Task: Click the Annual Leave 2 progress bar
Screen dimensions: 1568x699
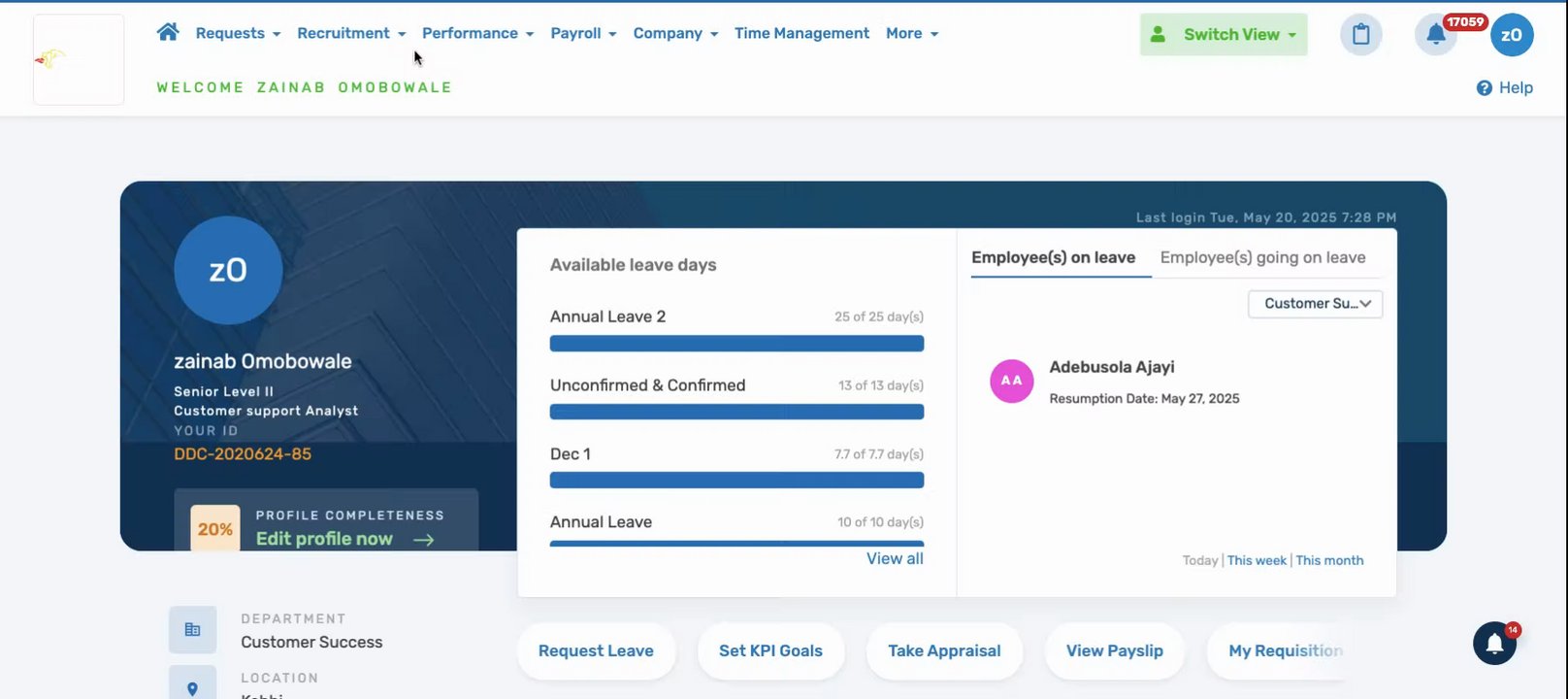Action: click(736, 344)
